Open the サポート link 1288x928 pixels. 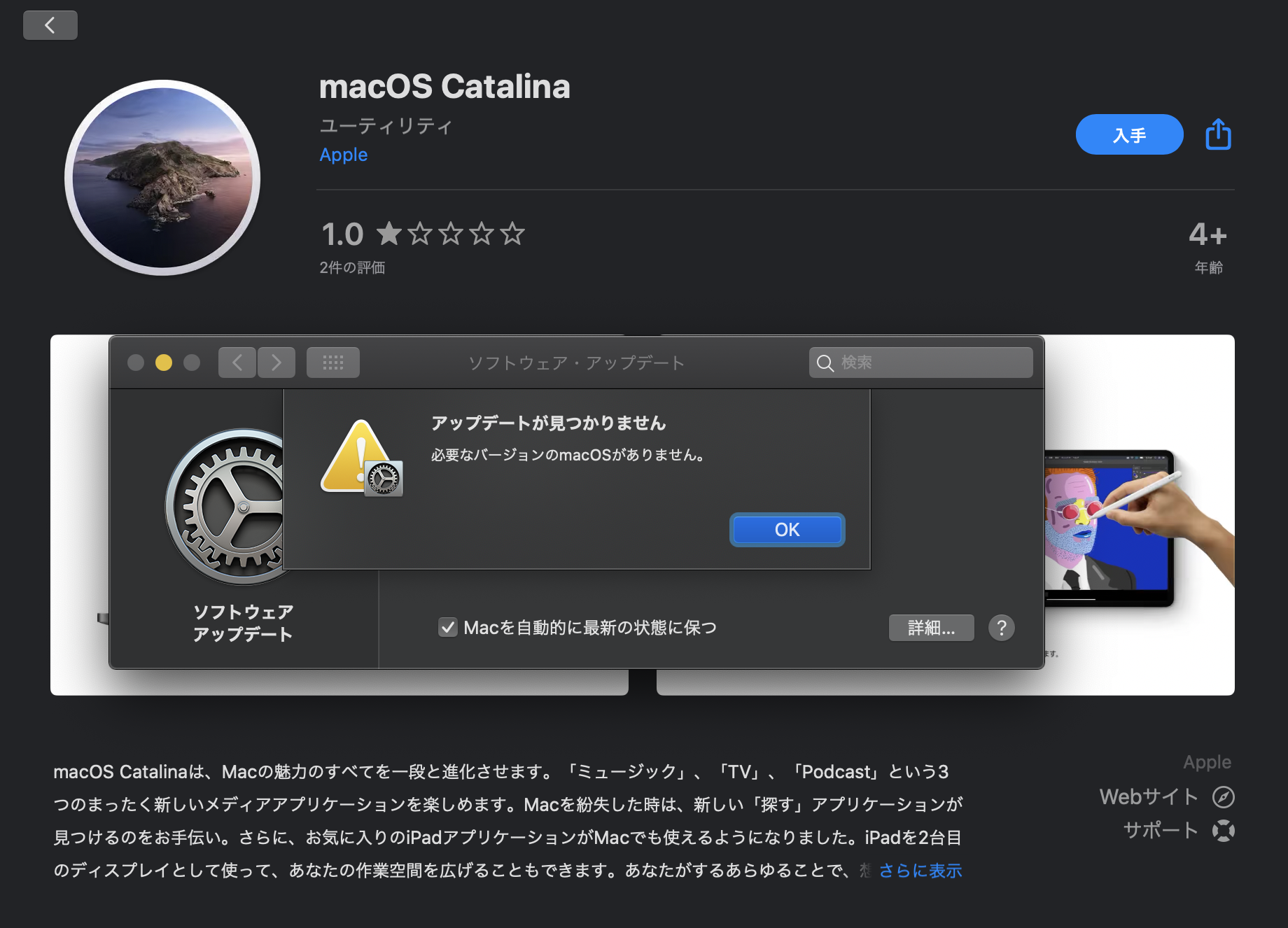(1161, 831)
